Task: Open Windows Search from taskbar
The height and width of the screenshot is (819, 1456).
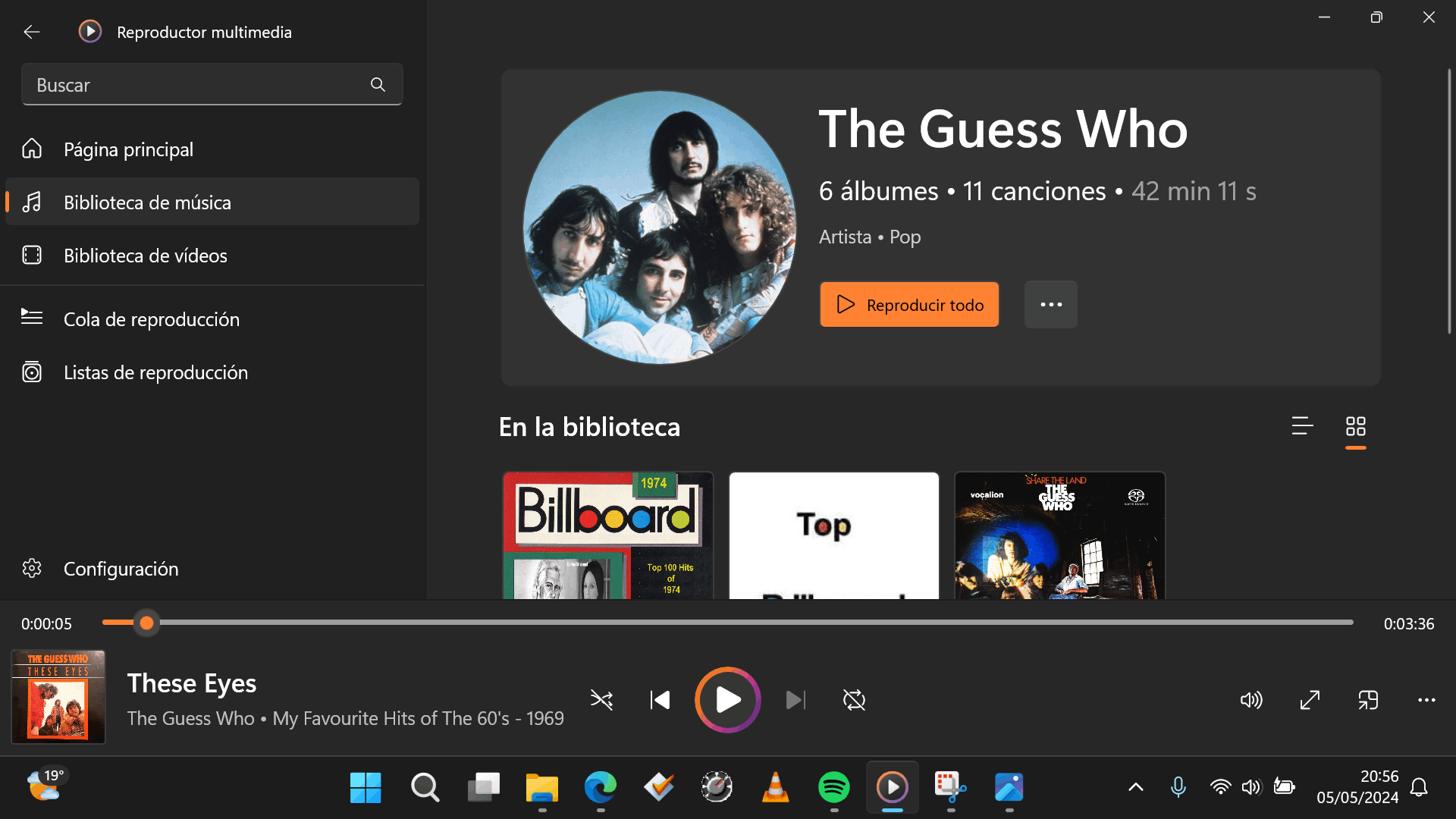Action: [425, 788]
